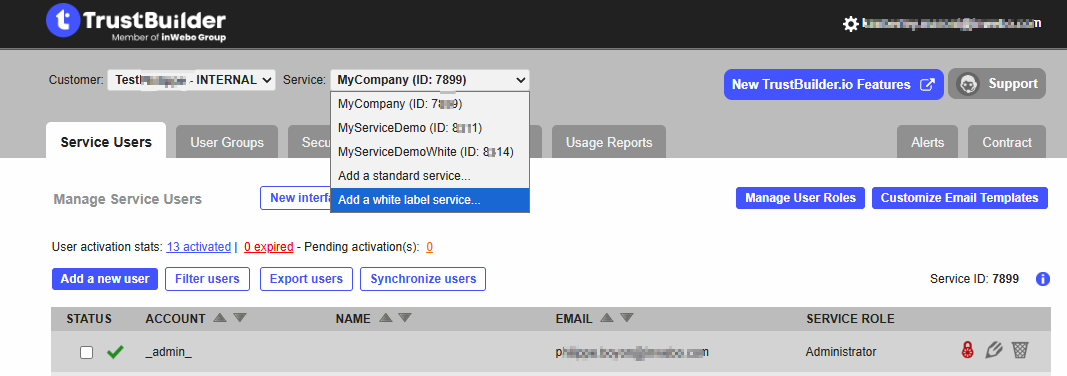Screen dimensions: 1067x376
Task: Click the Manage Service Users heading
Action: point(128,199)
